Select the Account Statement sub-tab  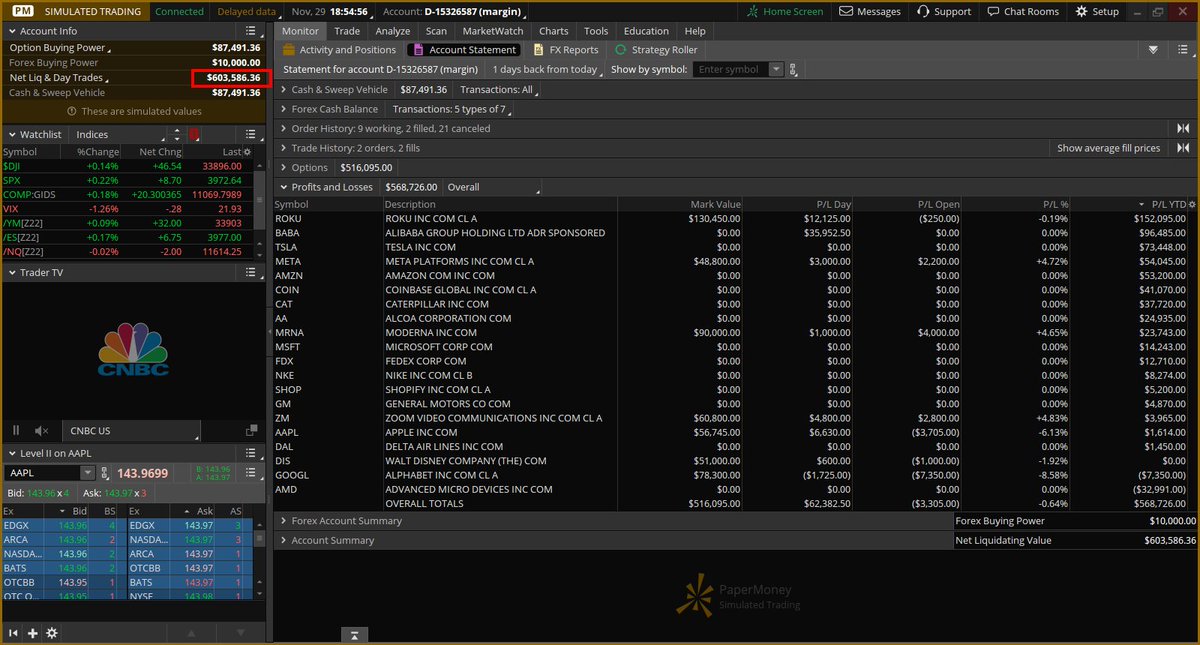click(464, 49)
